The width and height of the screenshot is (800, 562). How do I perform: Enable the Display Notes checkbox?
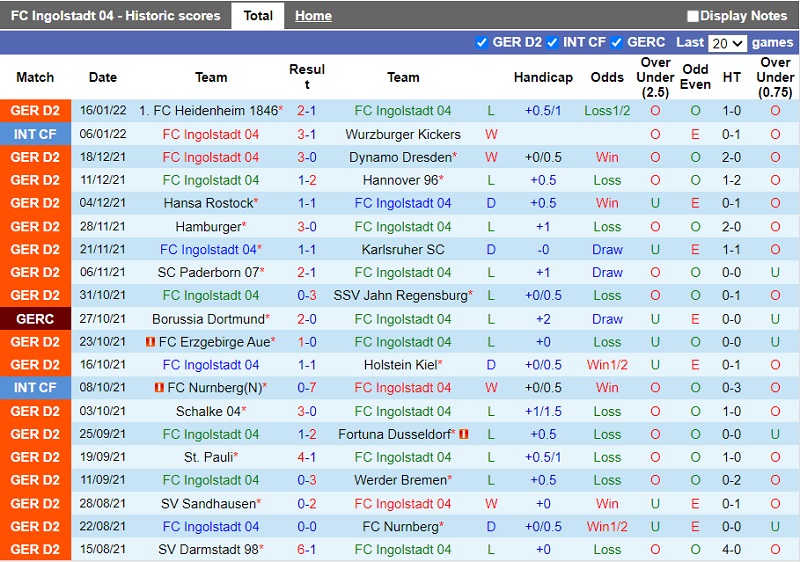coord(692,16)
